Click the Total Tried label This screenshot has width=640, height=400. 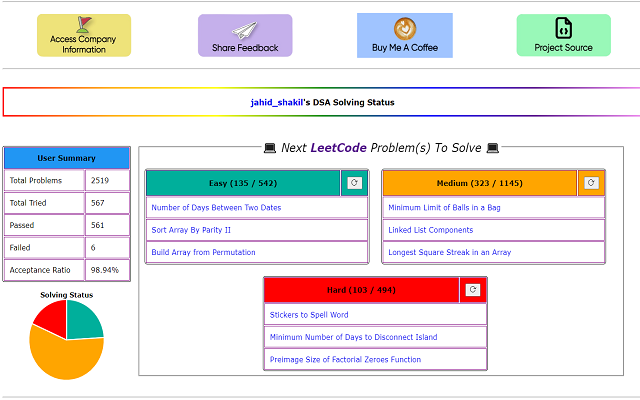(28, 203)
